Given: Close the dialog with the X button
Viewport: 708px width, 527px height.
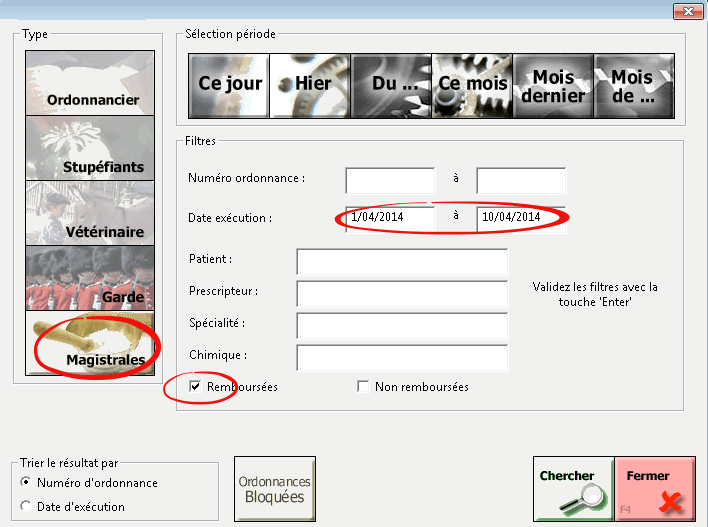Looking at the screenshot, I should 688,11.
